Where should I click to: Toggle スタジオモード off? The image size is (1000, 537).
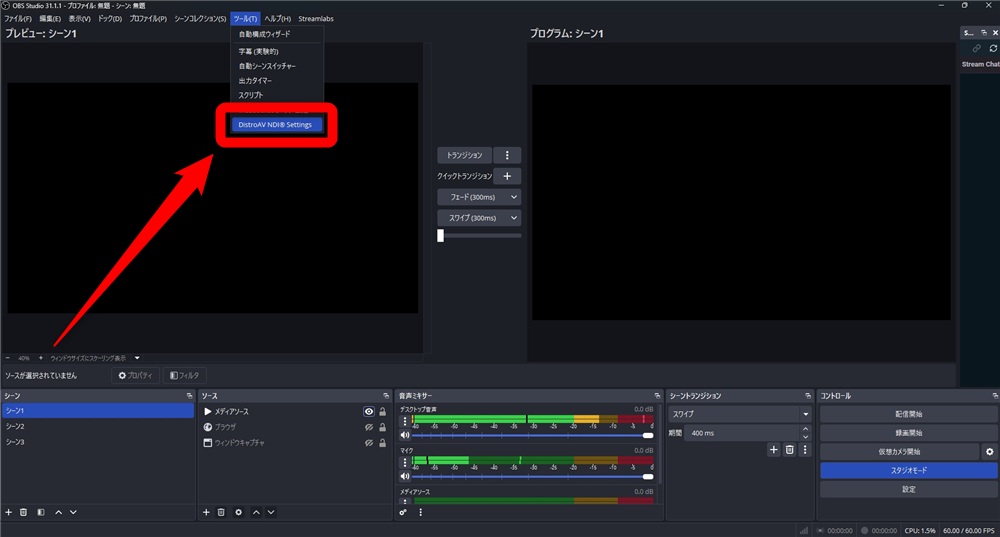[x=908, y=470]
